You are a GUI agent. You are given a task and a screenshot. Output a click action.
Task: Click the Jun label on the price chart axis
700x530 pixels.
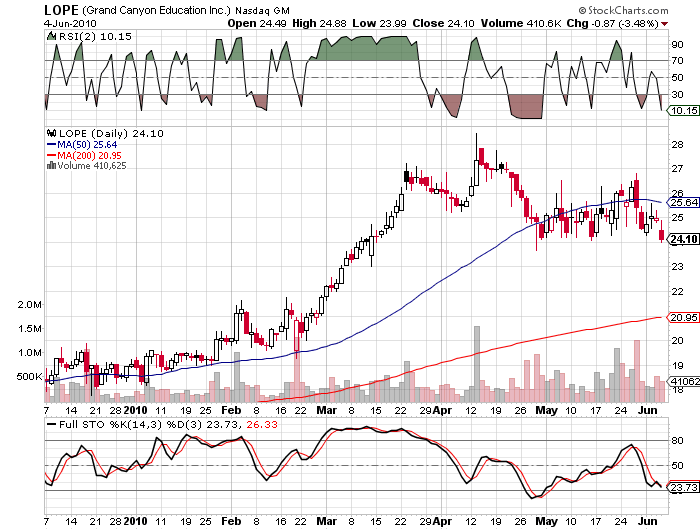(647, 410)
